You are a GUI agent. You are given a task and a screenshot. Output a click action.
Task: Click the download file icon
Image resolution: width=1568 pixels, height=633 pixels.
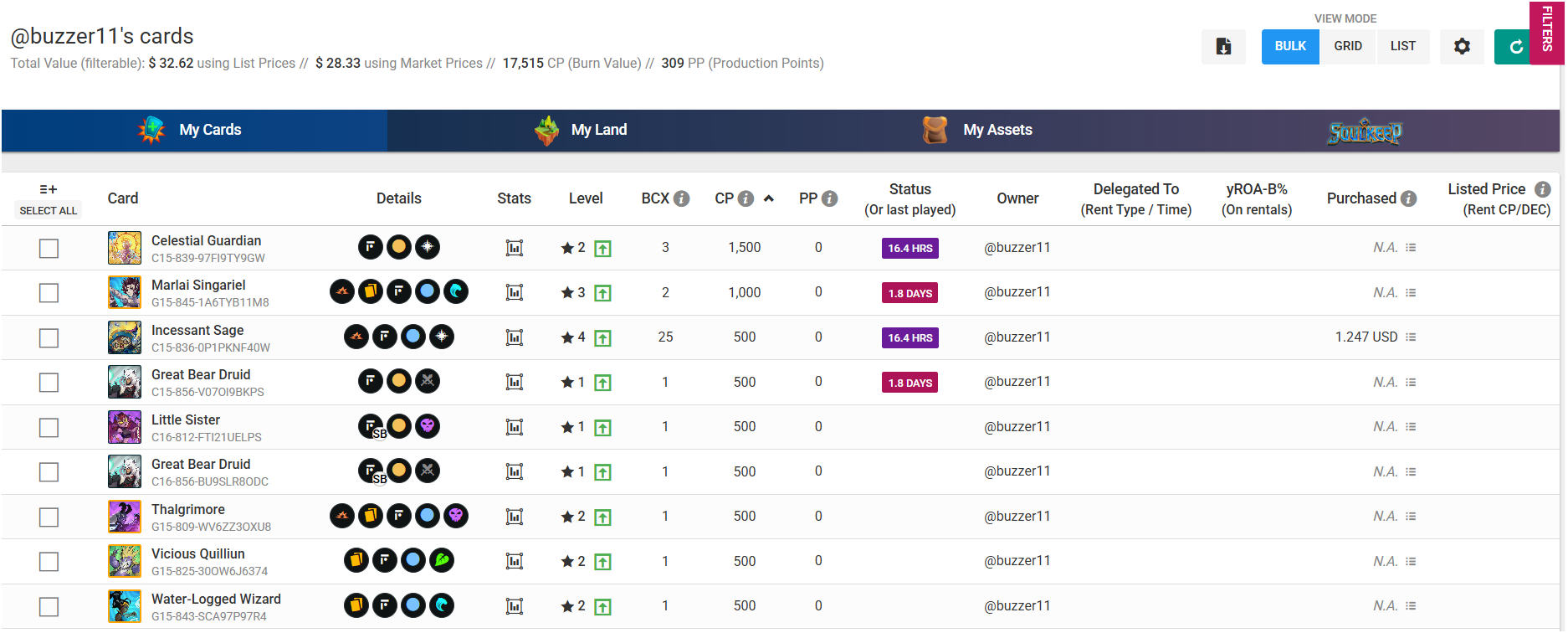[1223, 47]
